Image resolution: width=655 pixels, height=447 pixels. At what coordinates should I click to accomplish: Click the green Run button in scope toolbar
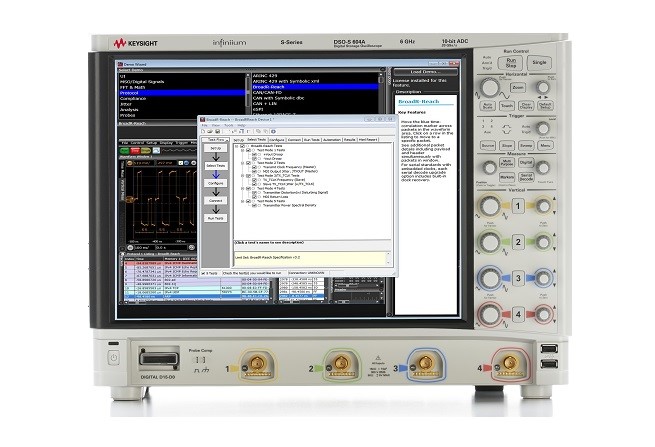click(x=124, y=151)
